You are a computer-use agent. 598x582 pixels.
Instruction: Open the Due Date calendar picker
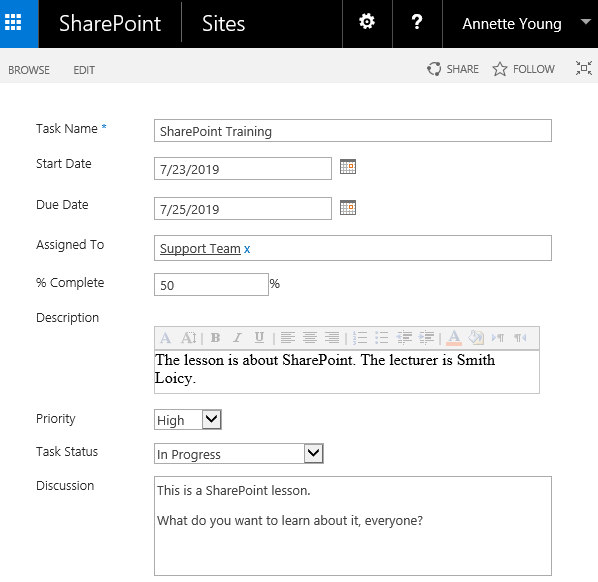pos(348,208)
